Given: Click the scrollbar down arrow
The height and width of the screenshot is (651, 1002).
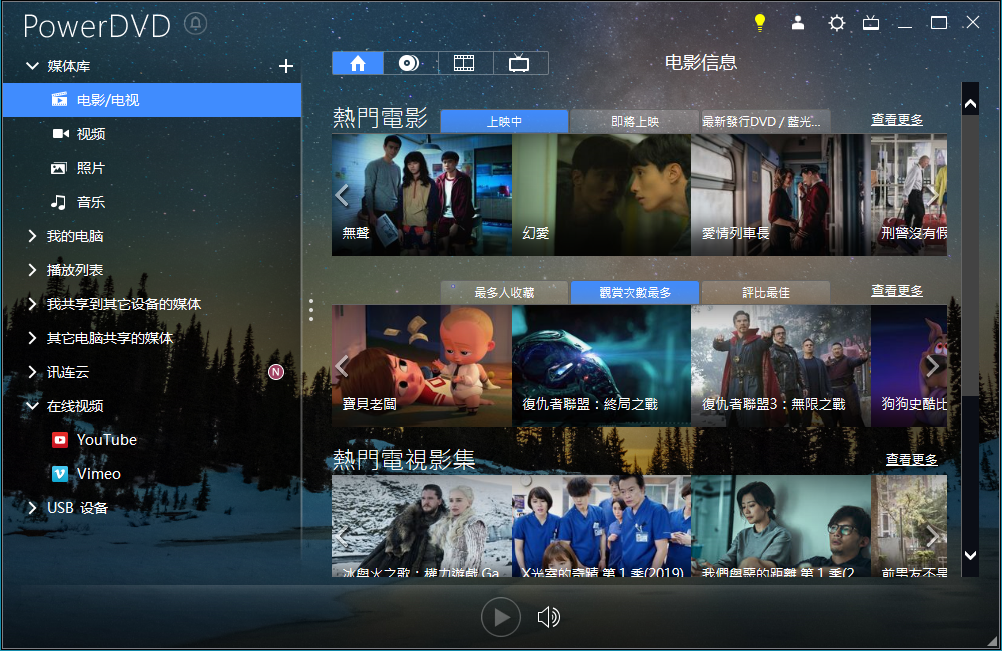Looking at the screenshot, I should point(970,555).
